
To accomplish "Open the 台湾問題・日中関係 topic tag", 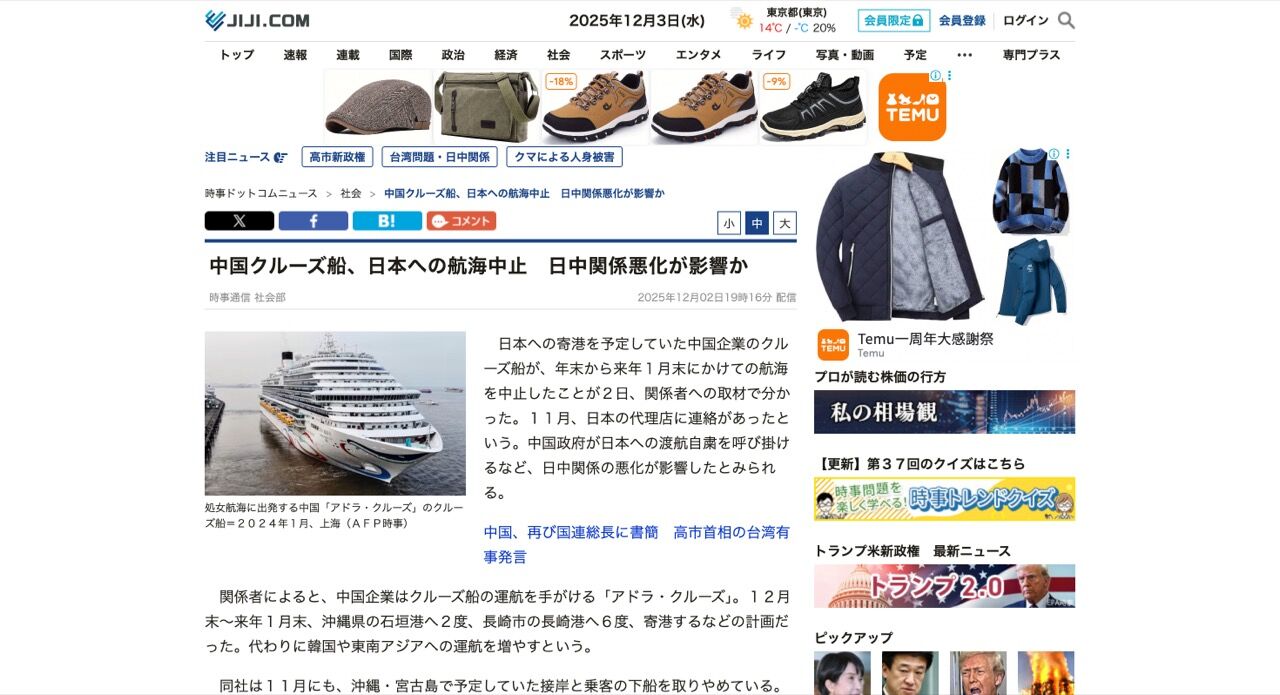I will pos(440,157).
